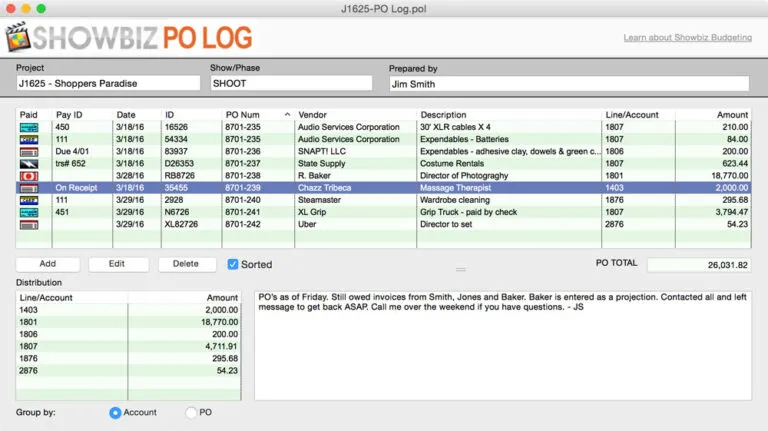Click the Show/Phase field containing SHOOT
The image size is (768, 431).
coord(291,83)
